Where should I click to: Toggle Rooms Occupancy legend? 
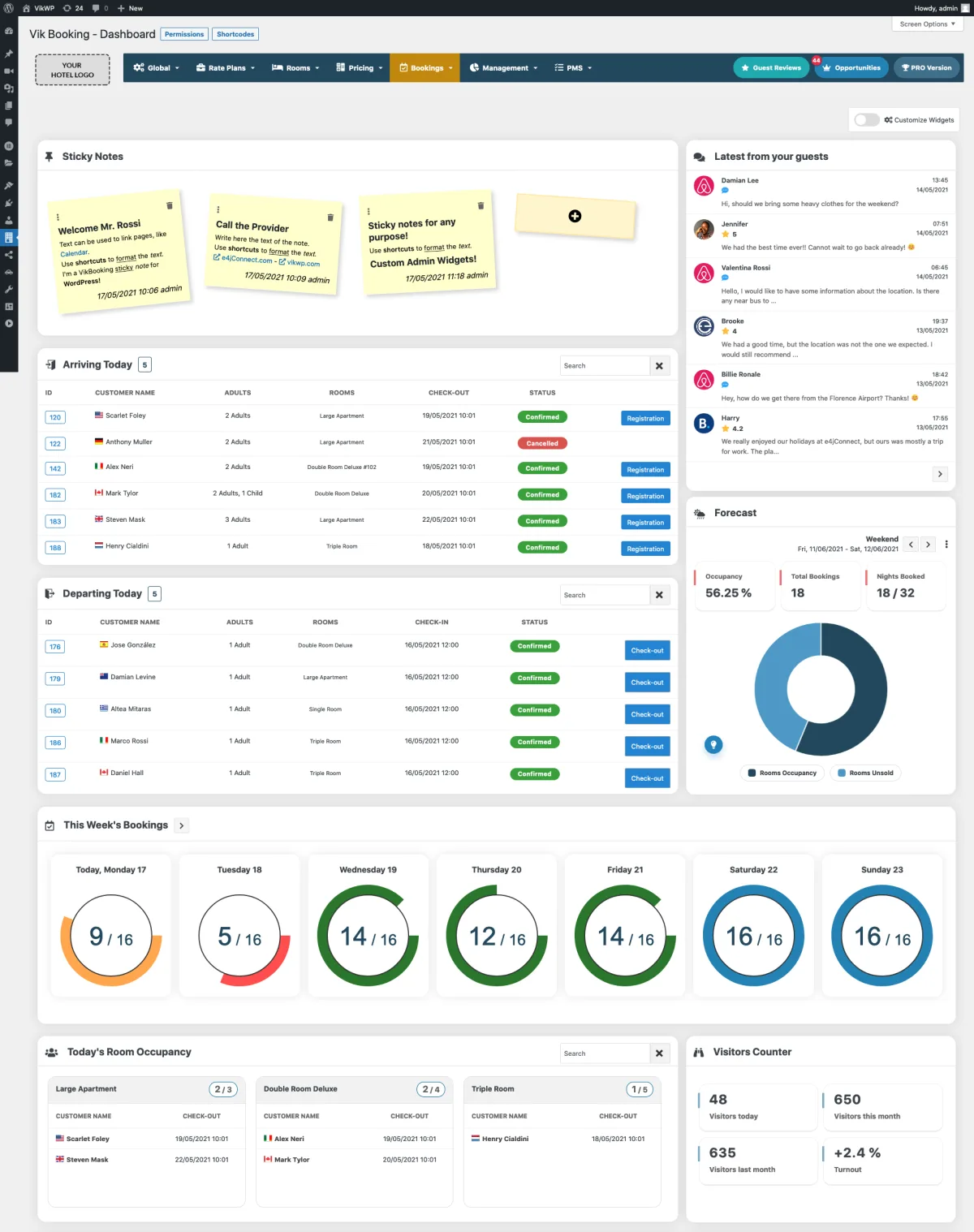[x=782, y=773]
